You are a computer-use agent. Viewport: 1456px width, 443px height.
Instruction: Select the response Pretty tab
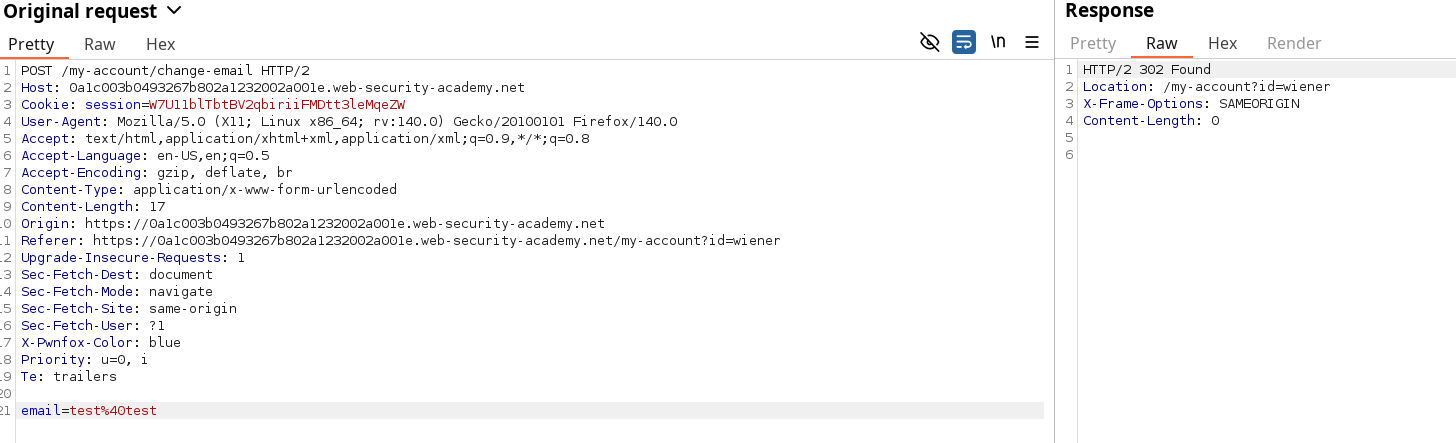[1093, 43]
